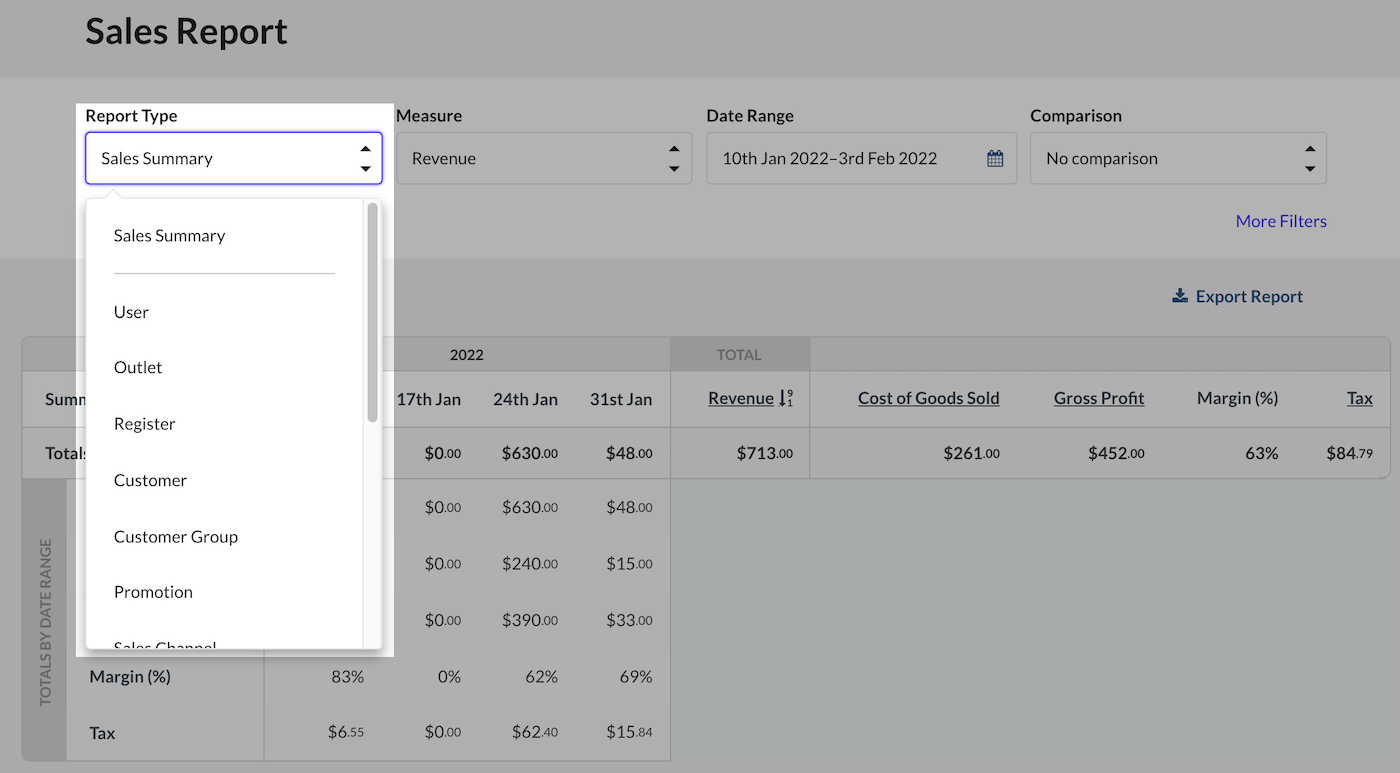
Task: Open the More Filters link
Action: [x=1280, y=221]
